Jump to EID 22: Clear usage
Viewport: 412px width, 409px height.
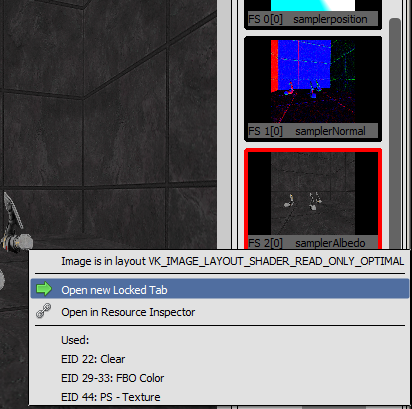pos(93,359)
